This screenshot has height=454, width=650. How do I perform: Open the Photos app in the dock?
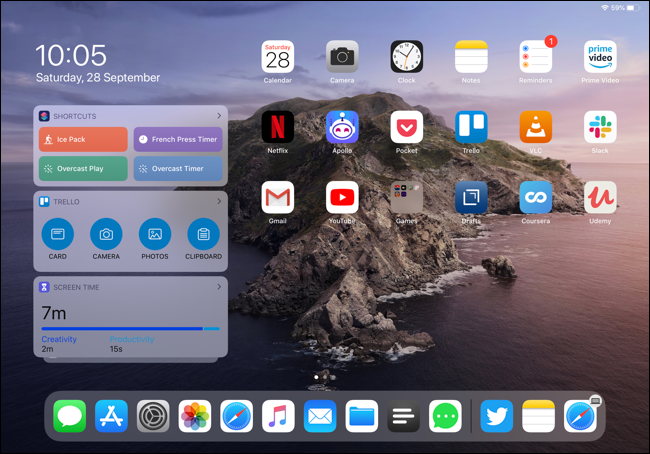195,416
